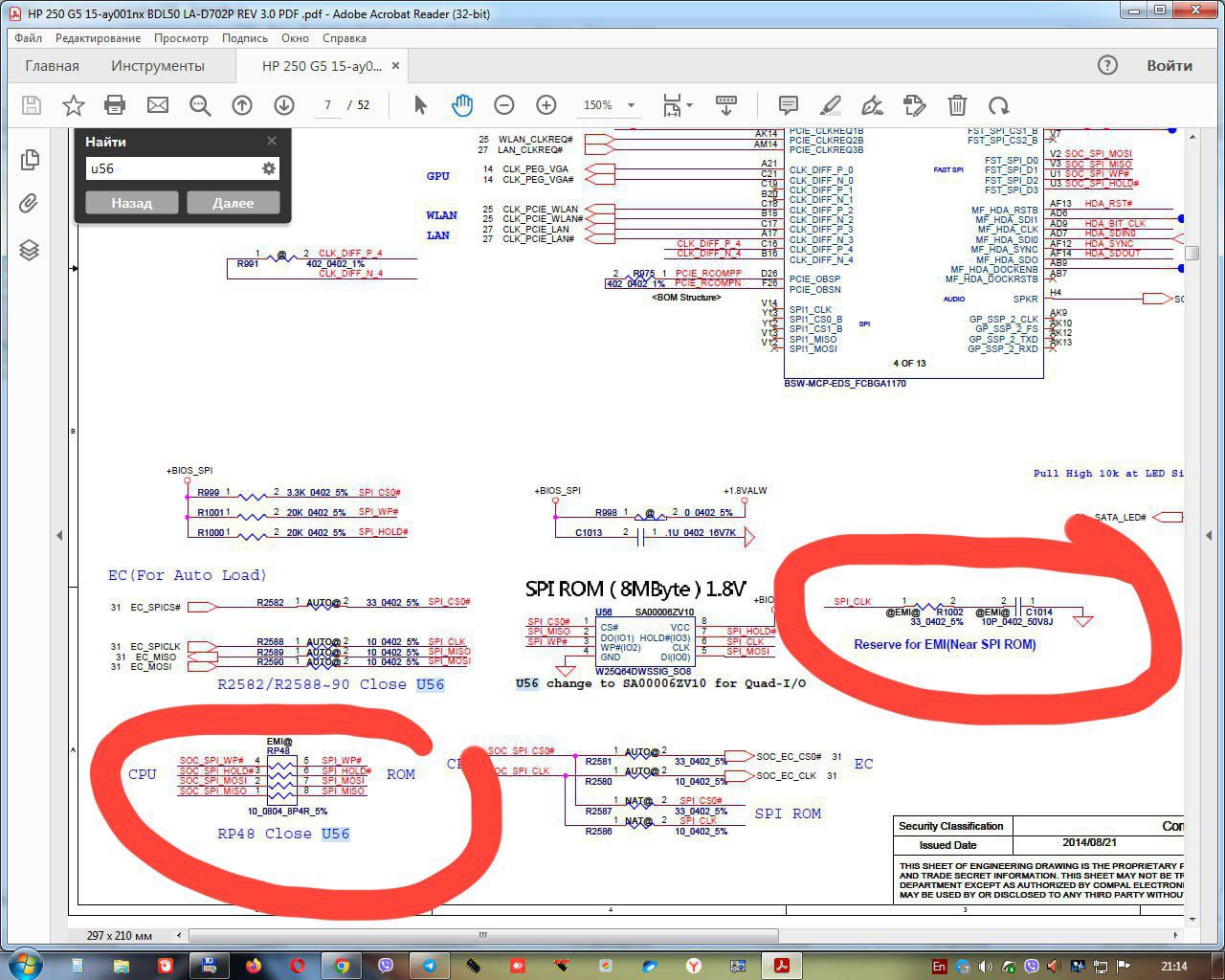The image size is (1225, 980).
Task: Print the document via the printer icon
Action: pyautogui.click(x=115, y=105)
